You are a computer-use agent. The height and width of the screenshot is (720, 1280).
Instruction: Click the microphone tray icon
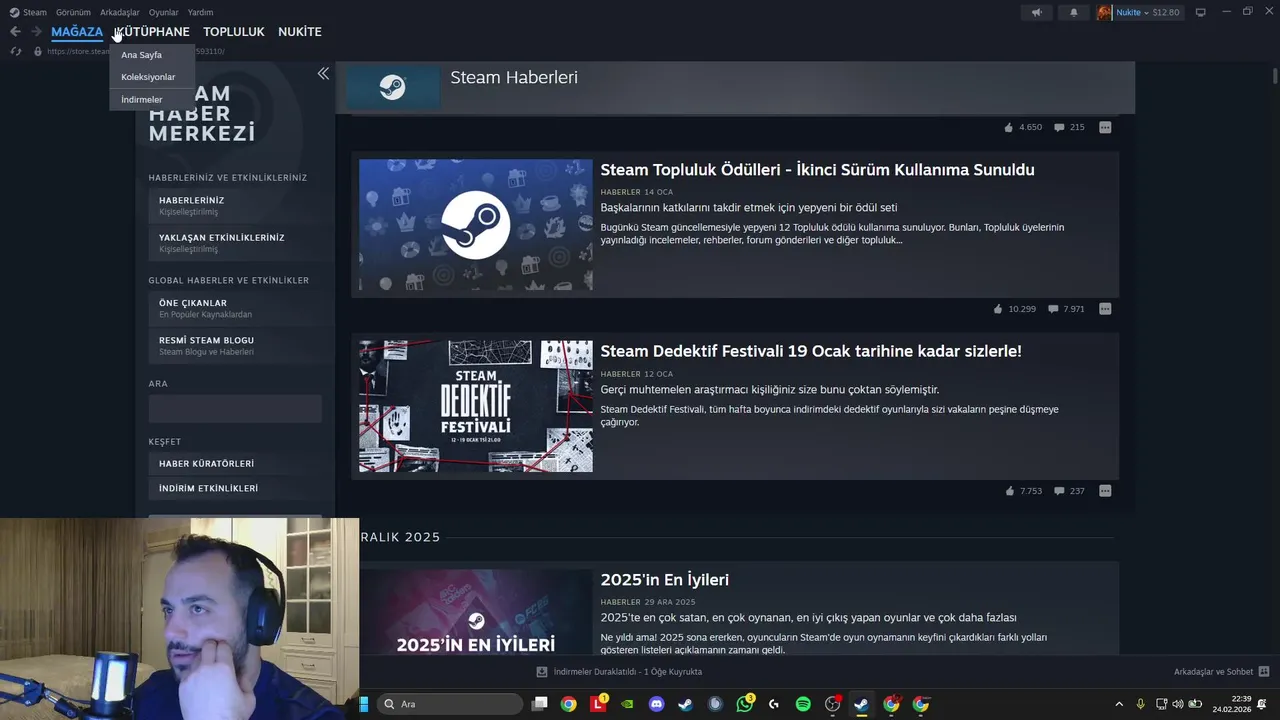tap(1140, 704)
